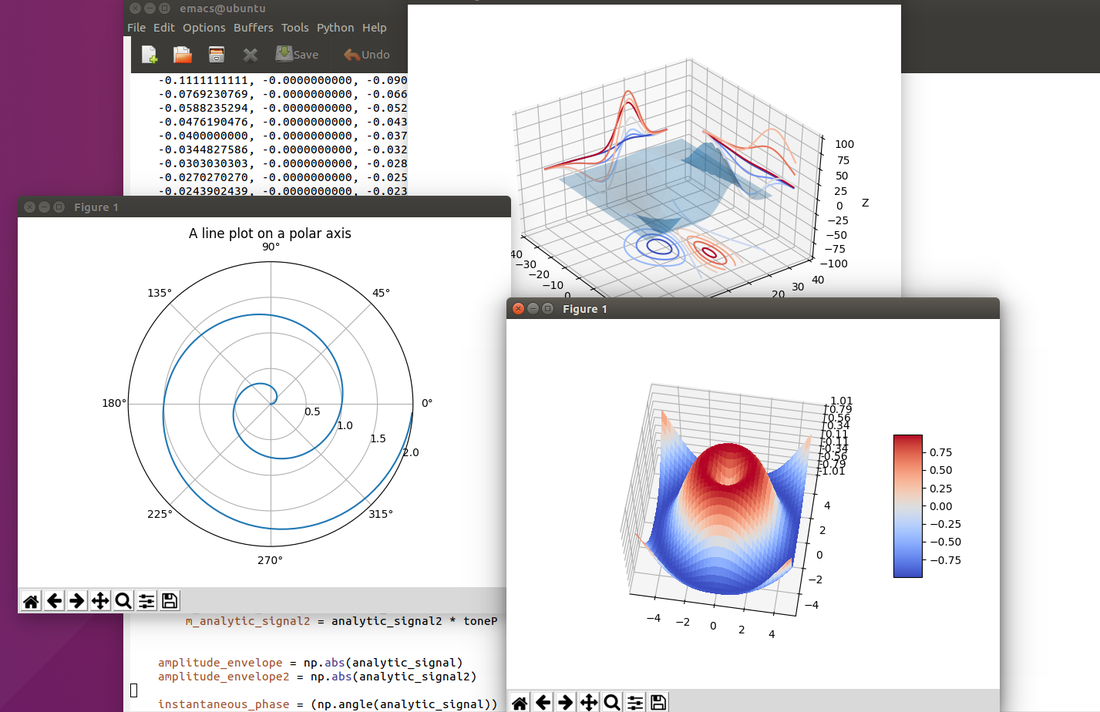Open the Python menu in emacs
Image resolution: width=1100 pixels, height=712 pixels.
(x=335, y=27)
